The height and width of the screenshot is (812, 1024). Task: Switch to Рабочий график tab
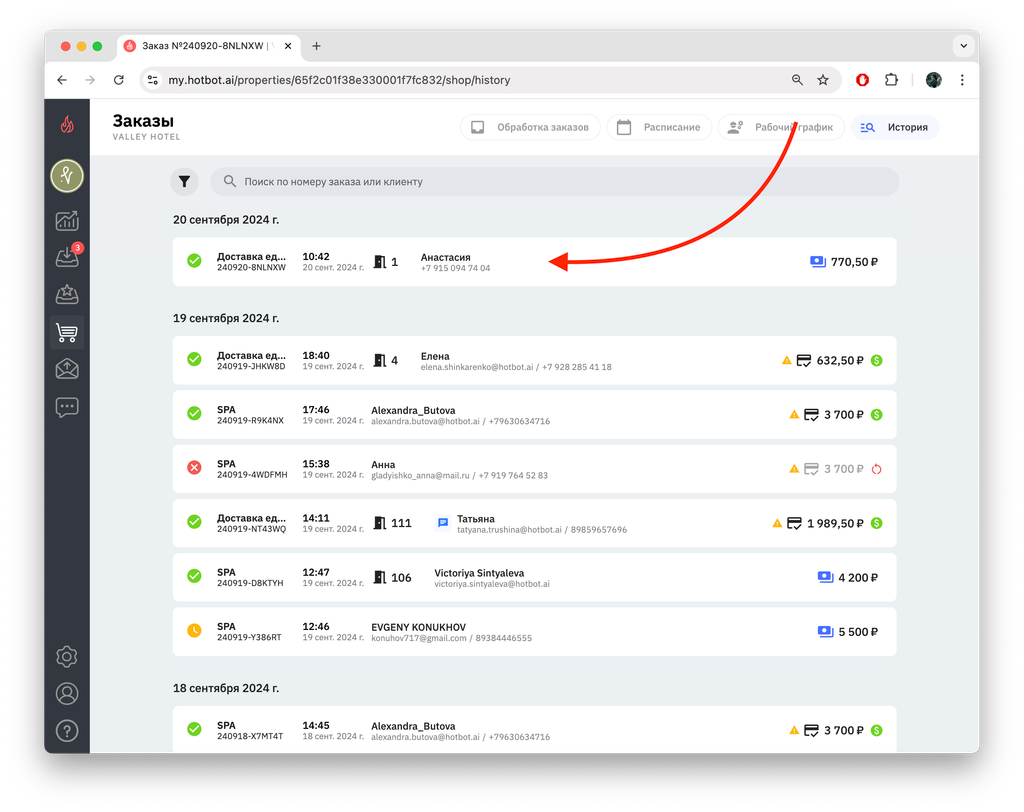pyautogui.click(x=781, y=127)
